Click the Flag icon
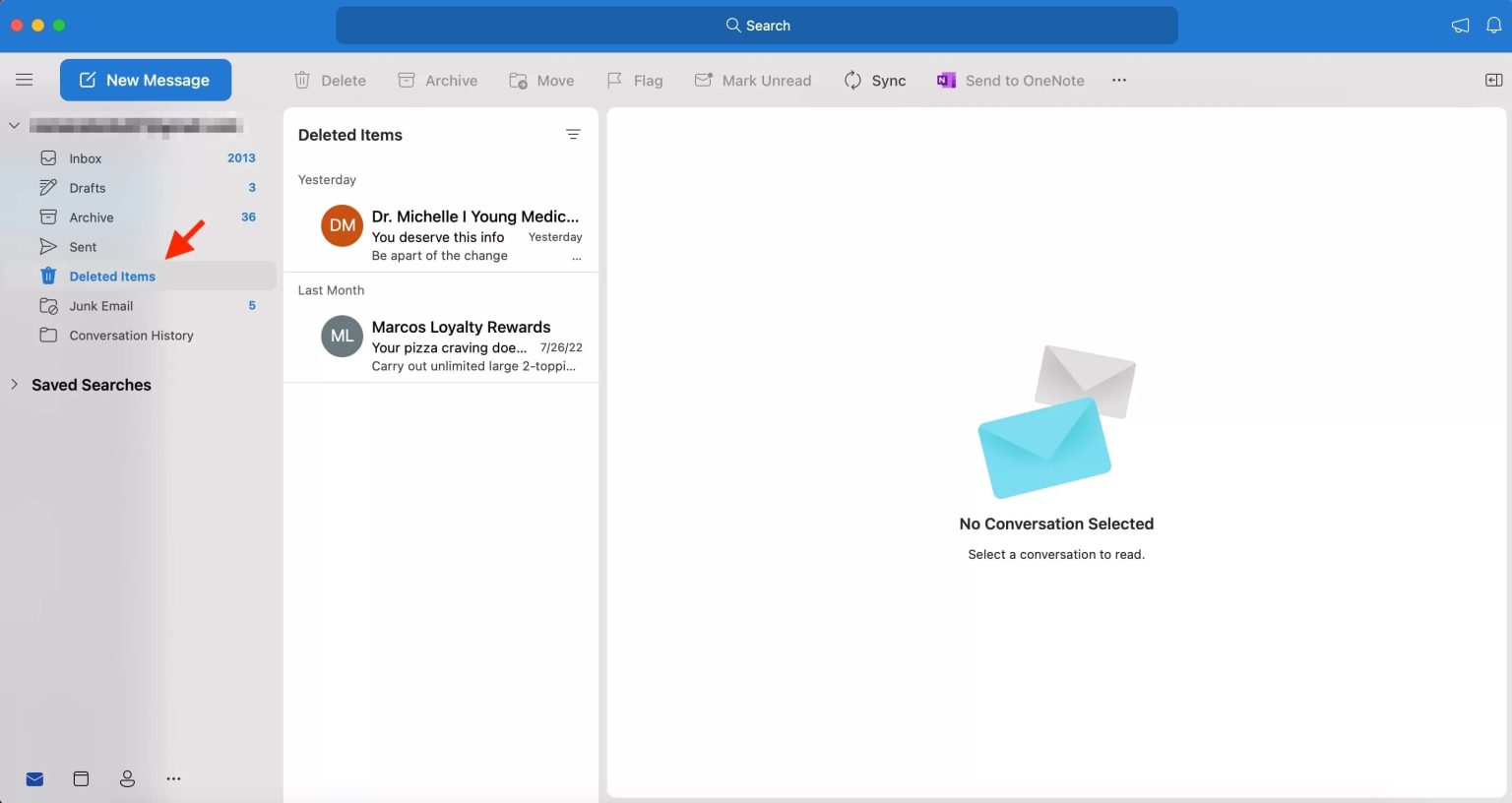 coord(614,80)
